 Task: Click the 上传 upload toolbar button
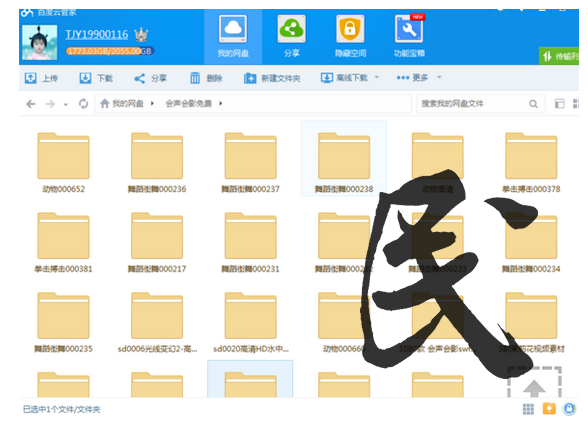[41, 78]
